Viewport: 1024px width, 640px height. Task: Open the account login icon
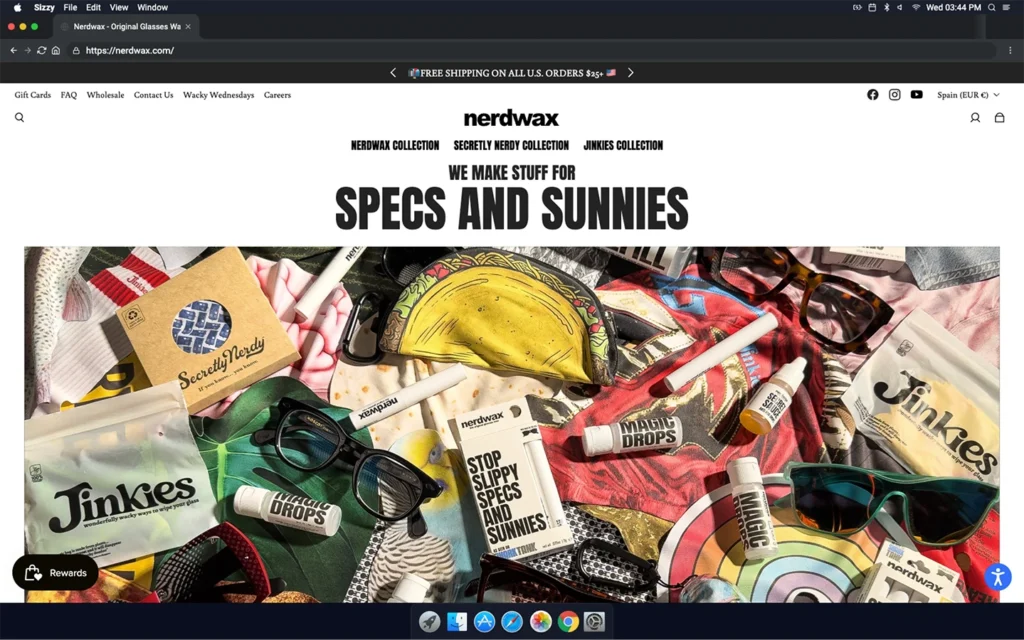pos(975,118)
